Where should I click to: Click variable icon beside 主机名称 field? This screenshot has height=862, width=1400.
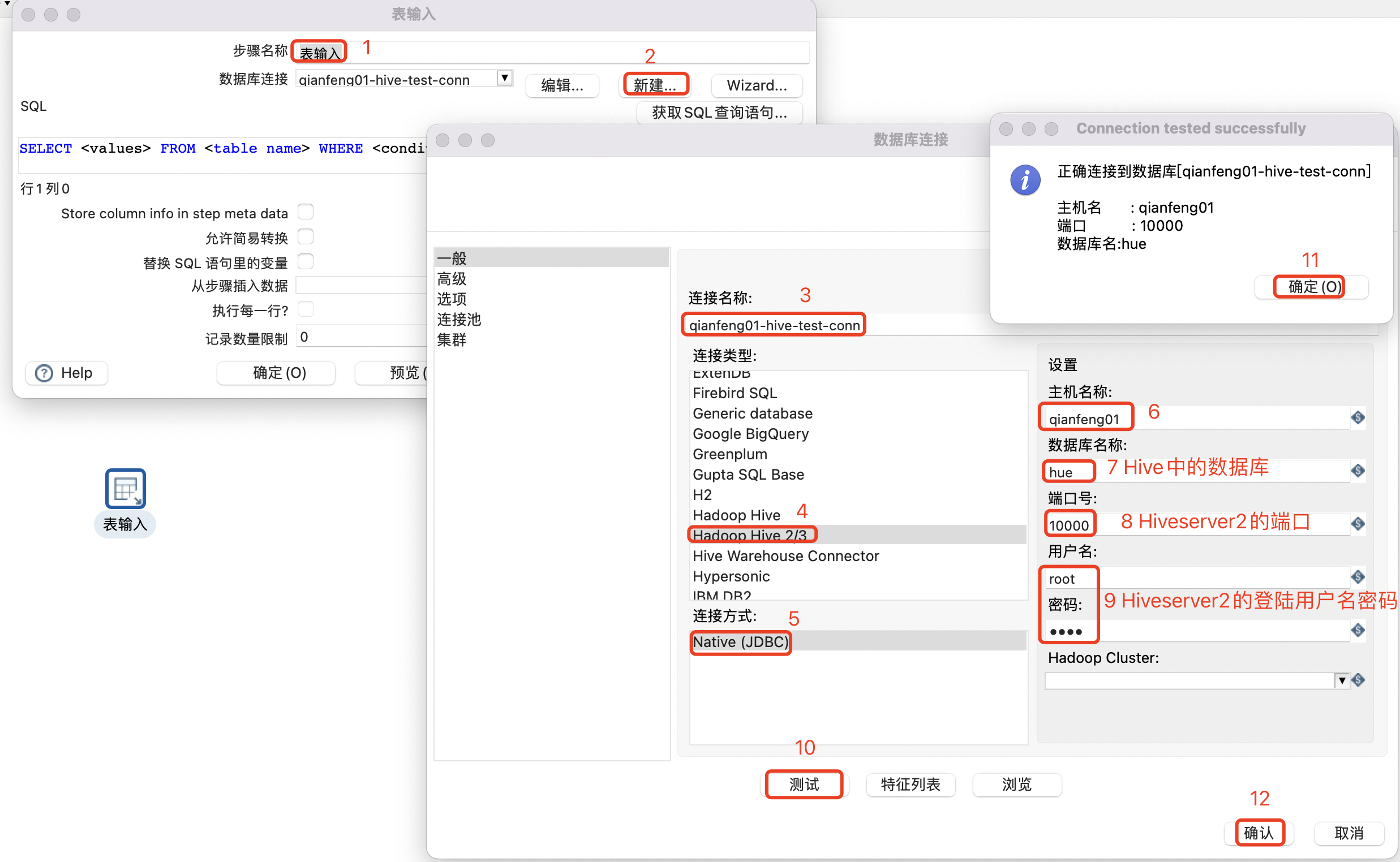(x=1358, y=417)
